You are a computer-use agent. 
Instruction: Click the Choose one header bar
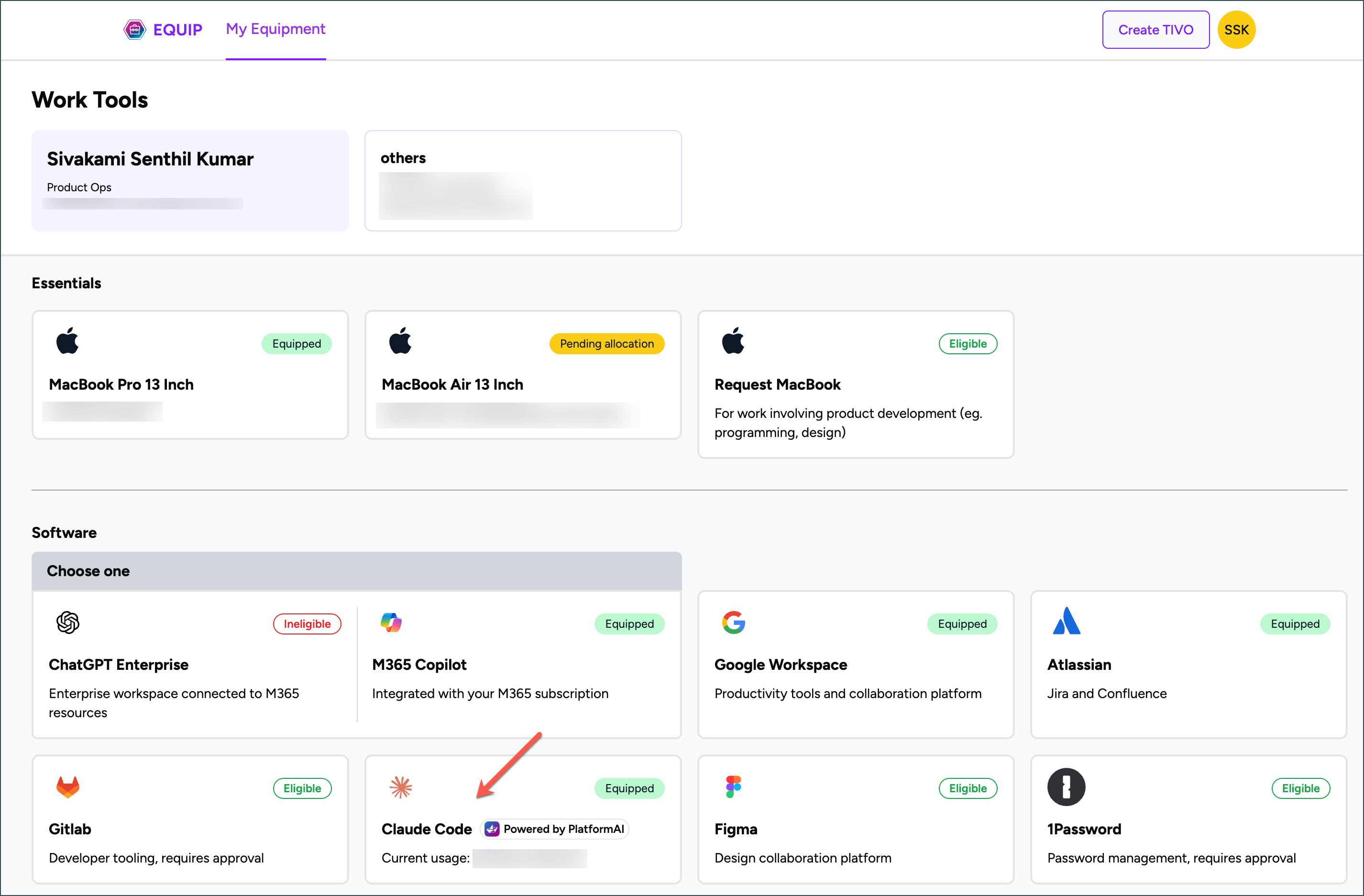coord(356,571)
